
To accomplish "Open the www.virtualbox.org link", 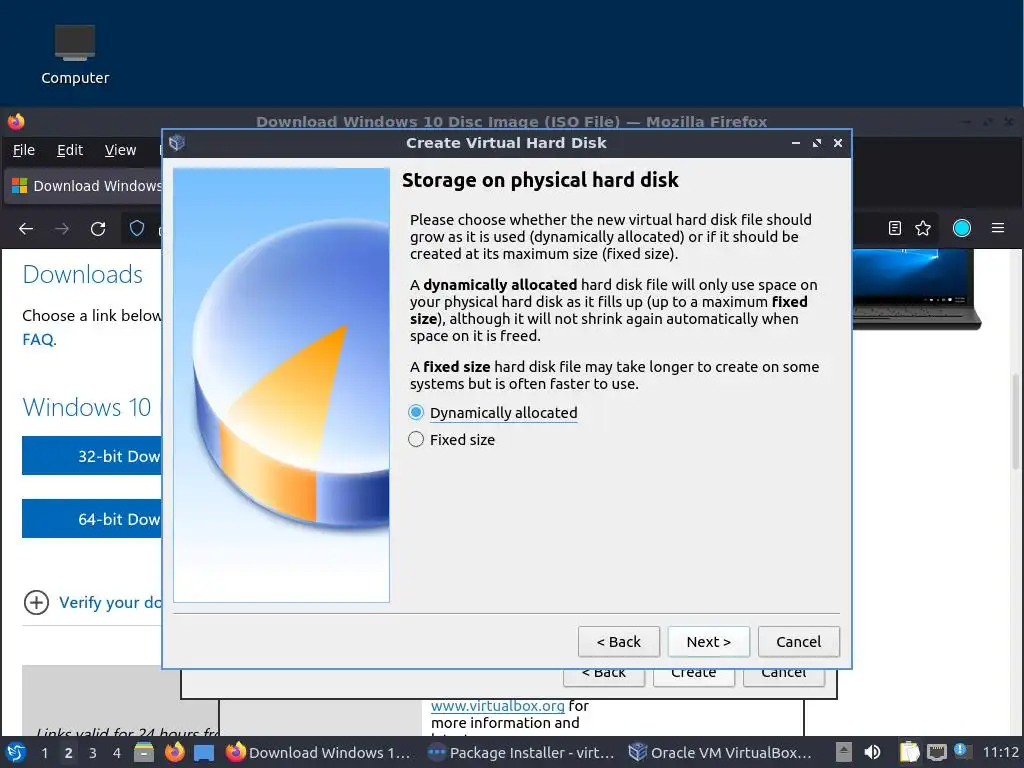I will (498, 706).
